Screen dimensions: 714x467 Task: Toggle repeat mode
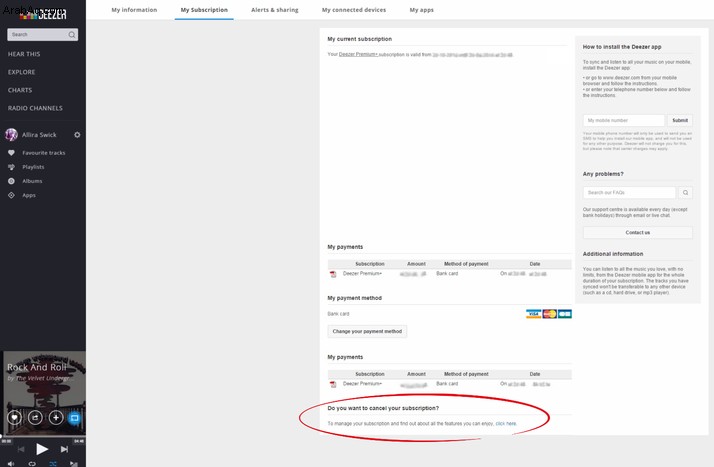click(x=32, y=464)
